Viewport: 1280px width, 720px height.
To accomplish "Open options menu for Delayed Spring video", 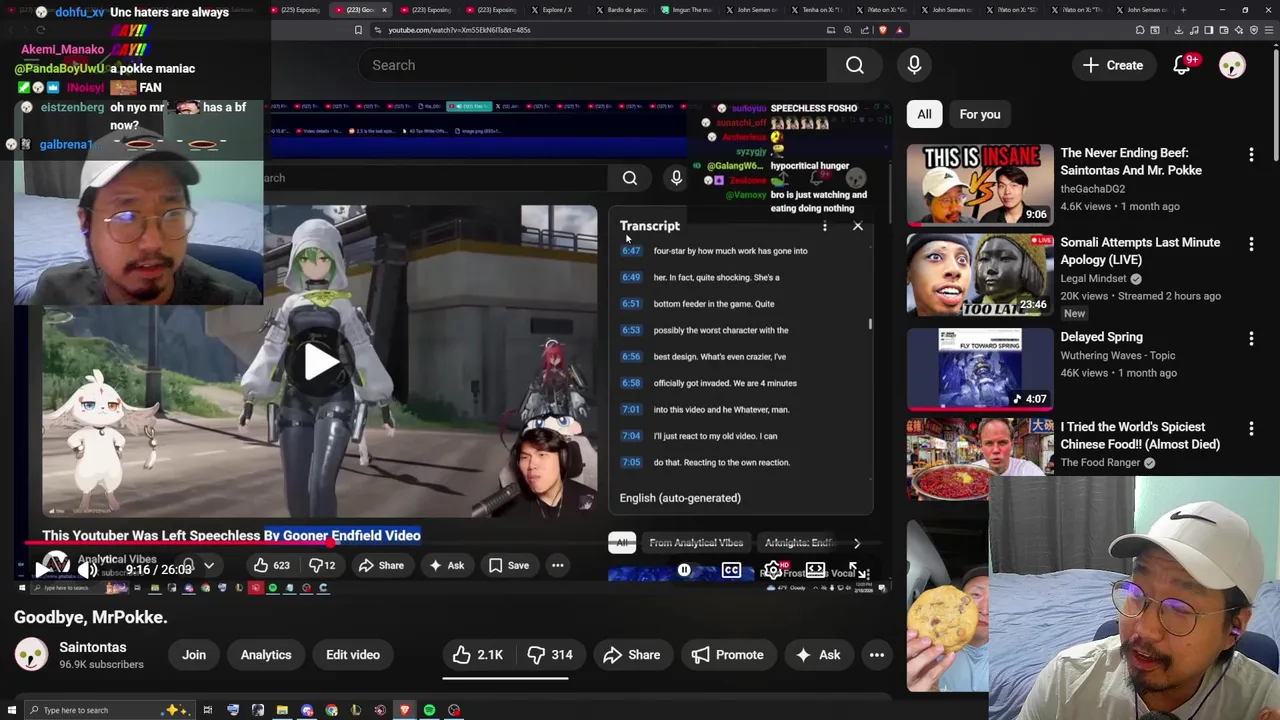I will click(x=1251, y=338).
